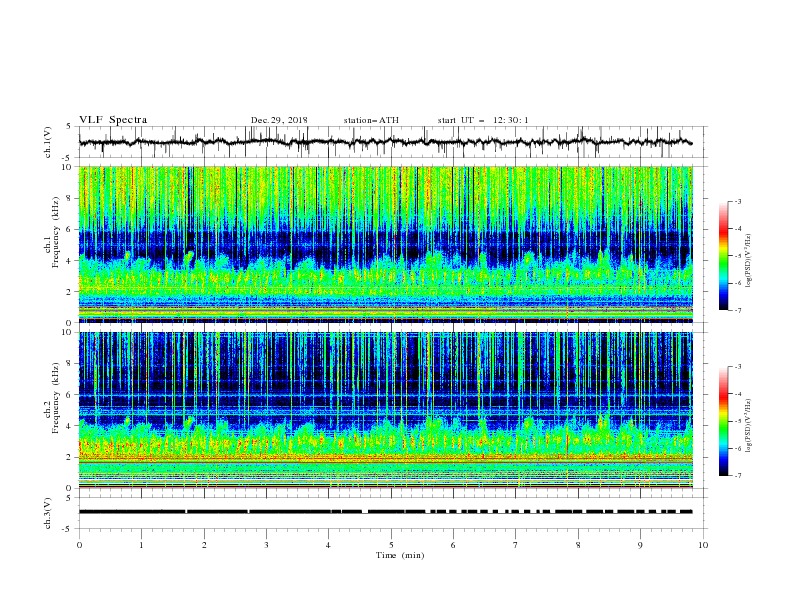The width and height of the screenshot is (792, 612).
Task: Click the ch.3 black signal trace
Action: pyautogui.click(x=385, y=512)
